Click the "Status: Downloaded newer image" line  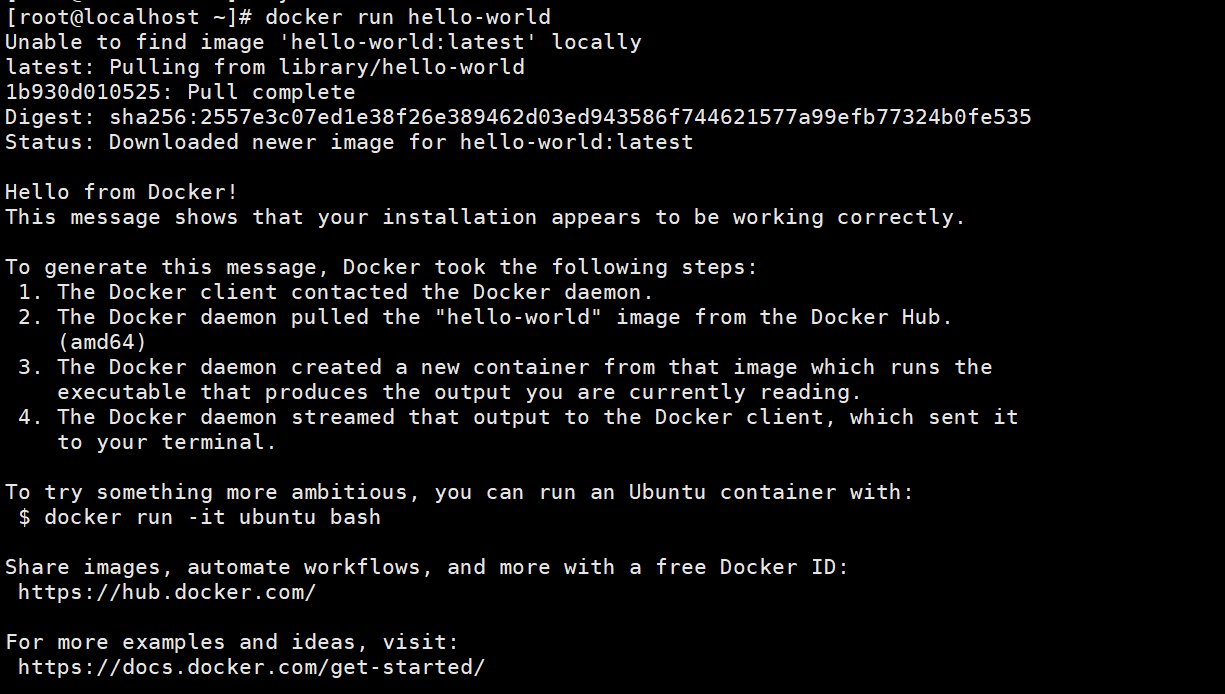click(x=349, y=142)
